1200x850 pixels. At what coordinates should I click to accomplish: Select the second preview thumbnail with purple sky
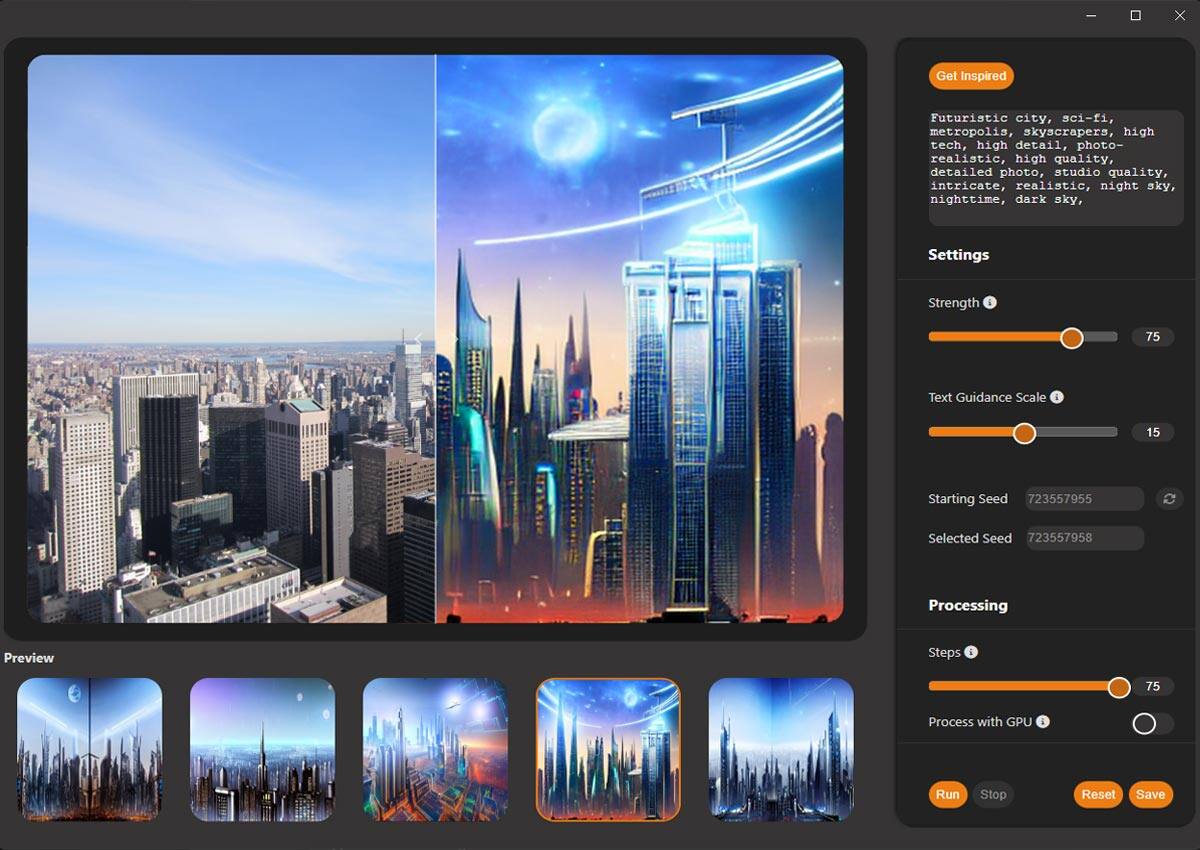tap(263, 749)
